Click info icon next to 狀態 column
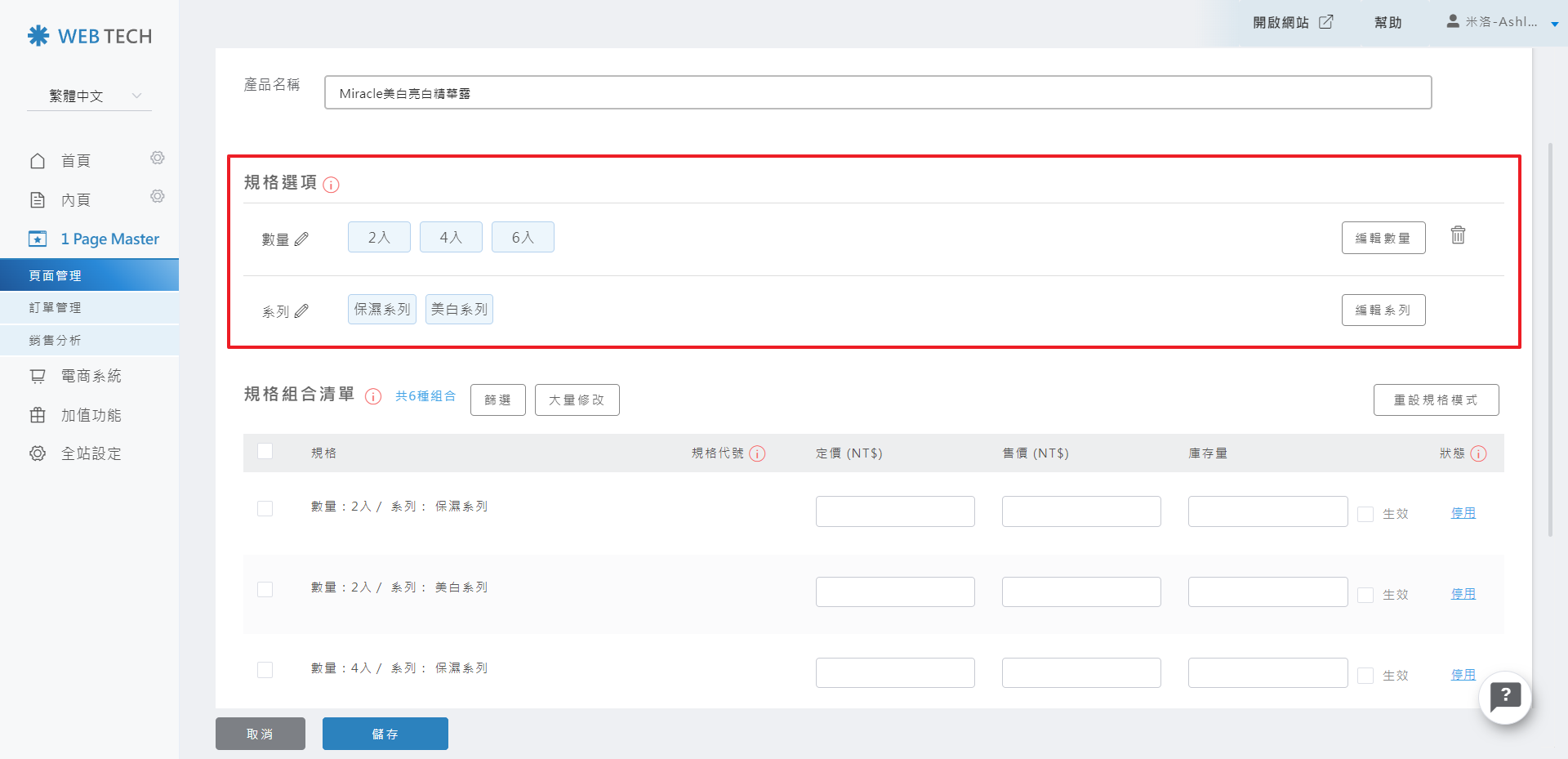This screenshot has height=759, width=1568. pos(1478,453)
